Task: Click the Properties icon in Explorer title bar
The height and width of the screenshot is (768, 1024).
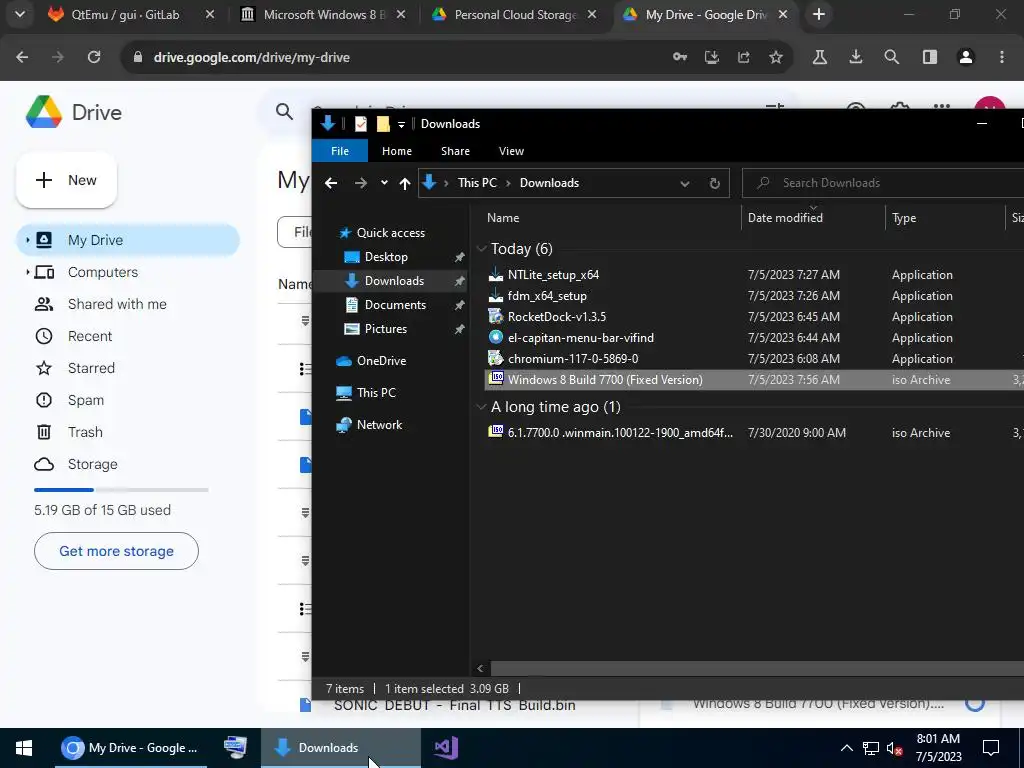Action: (x=360, y=124)
